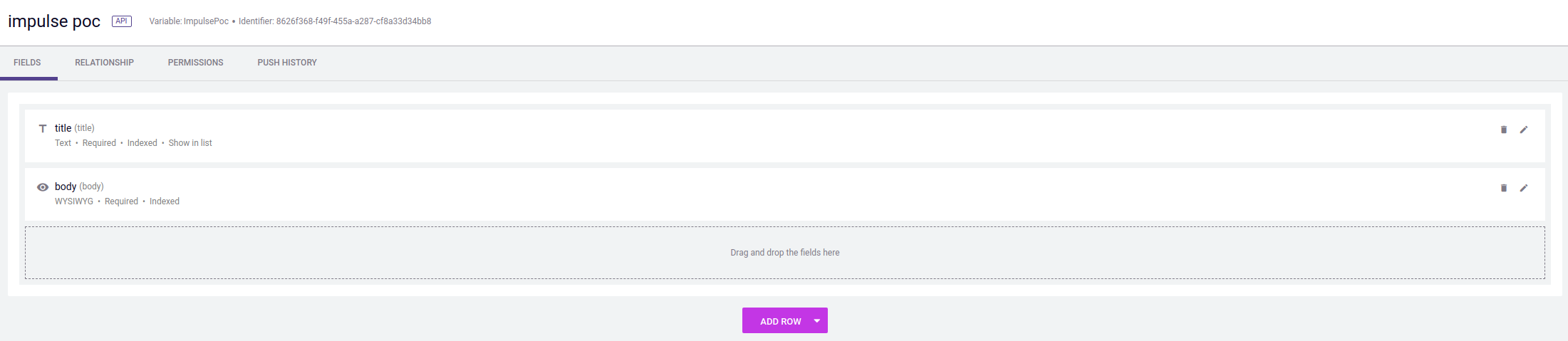Open the Relationship tab
This screenshot has width=1568, height=341.
104,63
